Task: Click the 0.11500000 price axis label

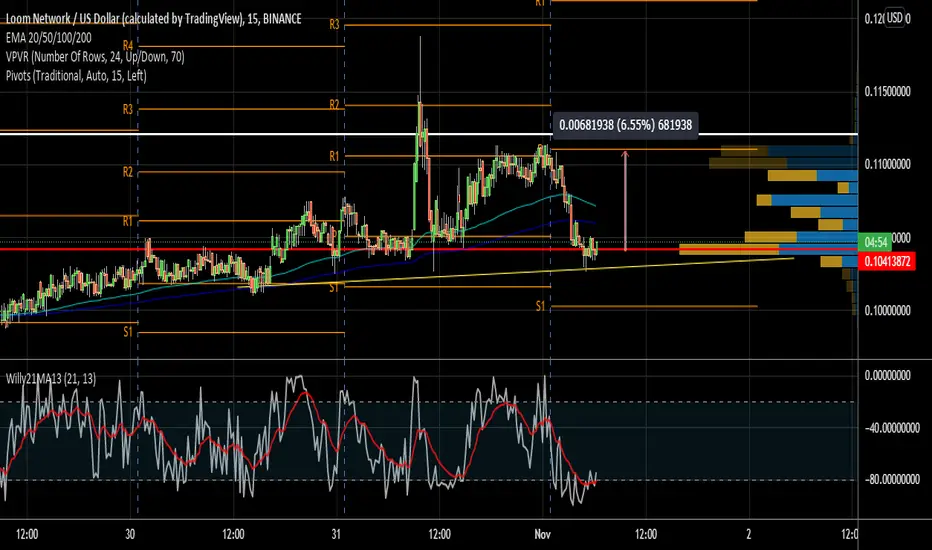Action: 887,92
